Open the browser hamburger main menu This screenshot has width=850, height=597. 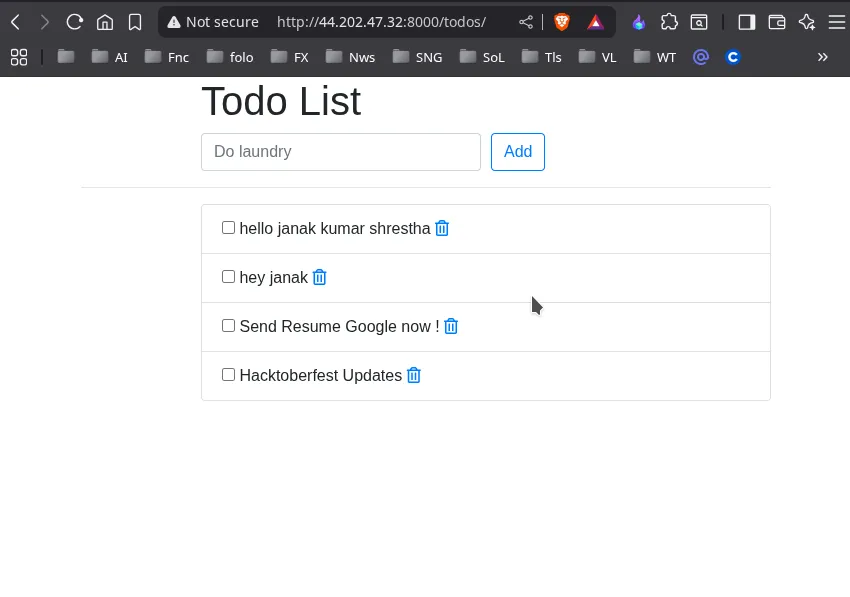pos(836,22)
